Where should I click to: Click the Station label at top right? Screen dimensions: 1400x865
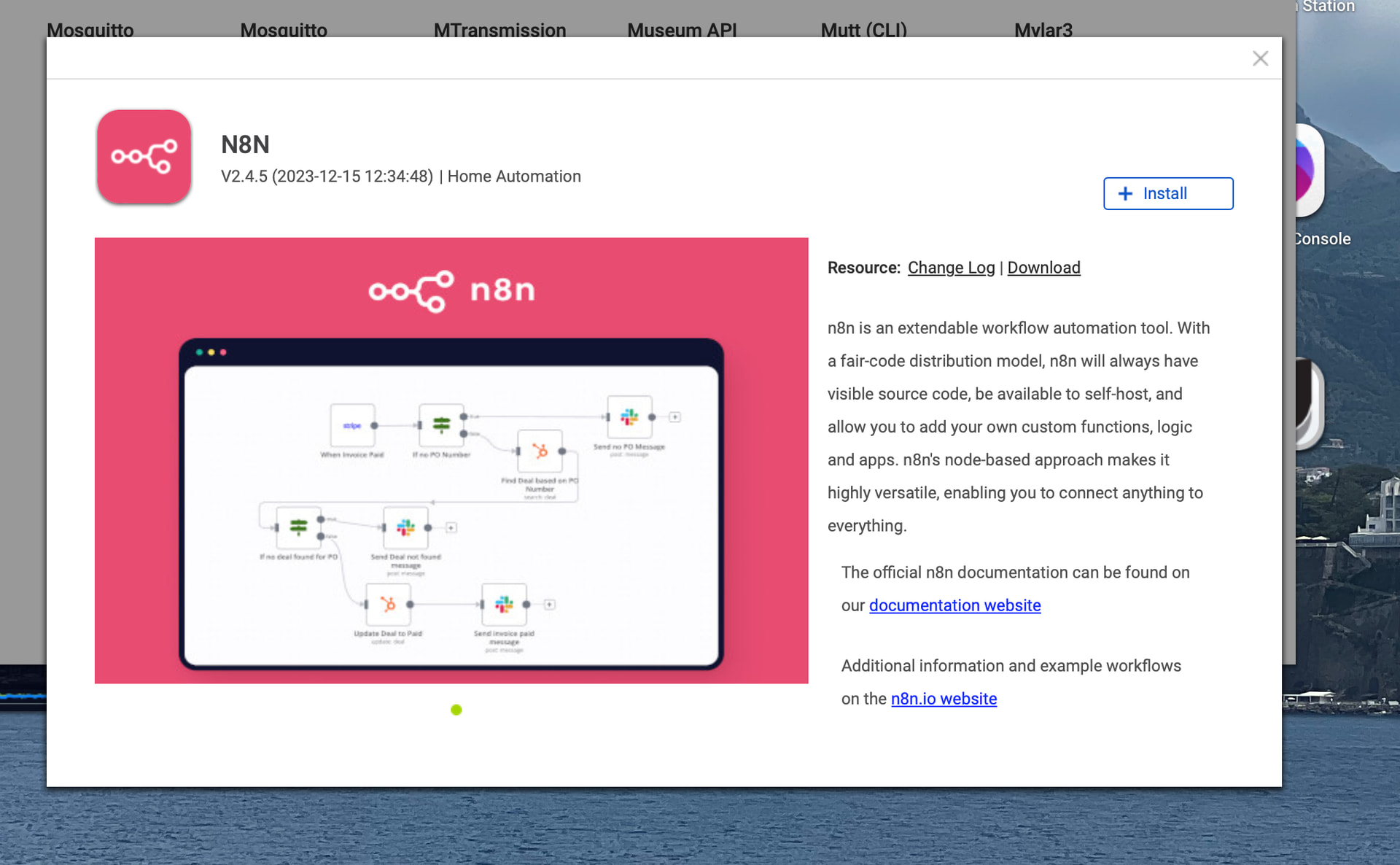pyautogui.click(x=1328, y=7)
